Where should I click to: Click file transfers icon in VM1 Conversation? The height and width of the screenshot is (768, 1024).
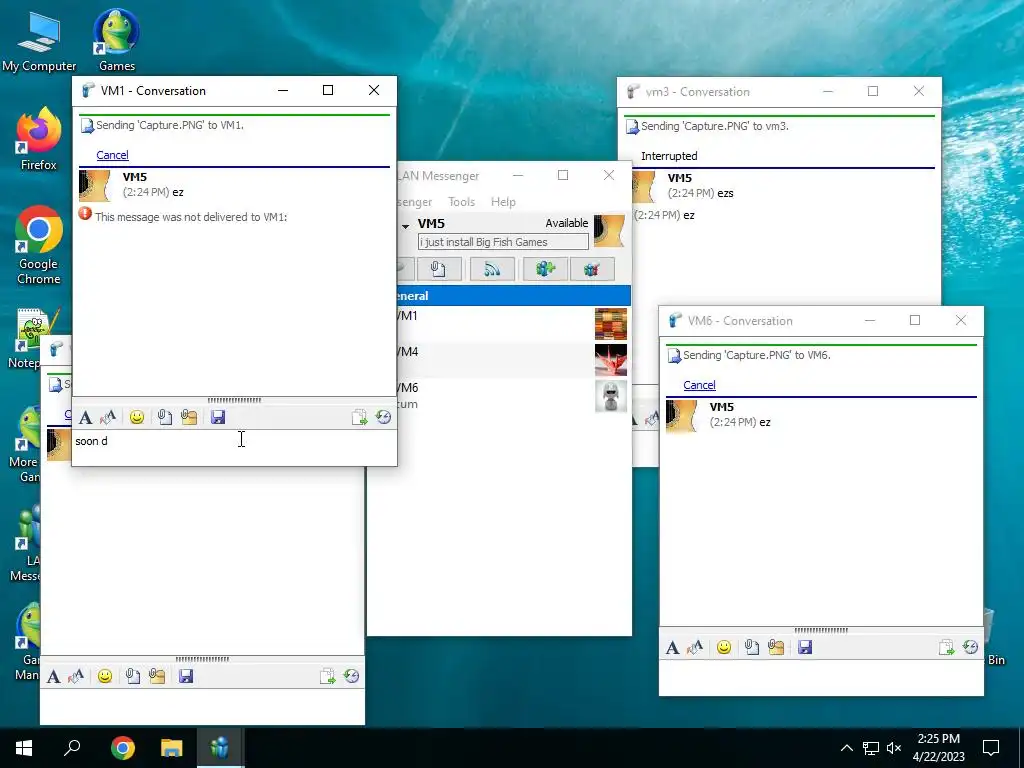coord(359,417)
